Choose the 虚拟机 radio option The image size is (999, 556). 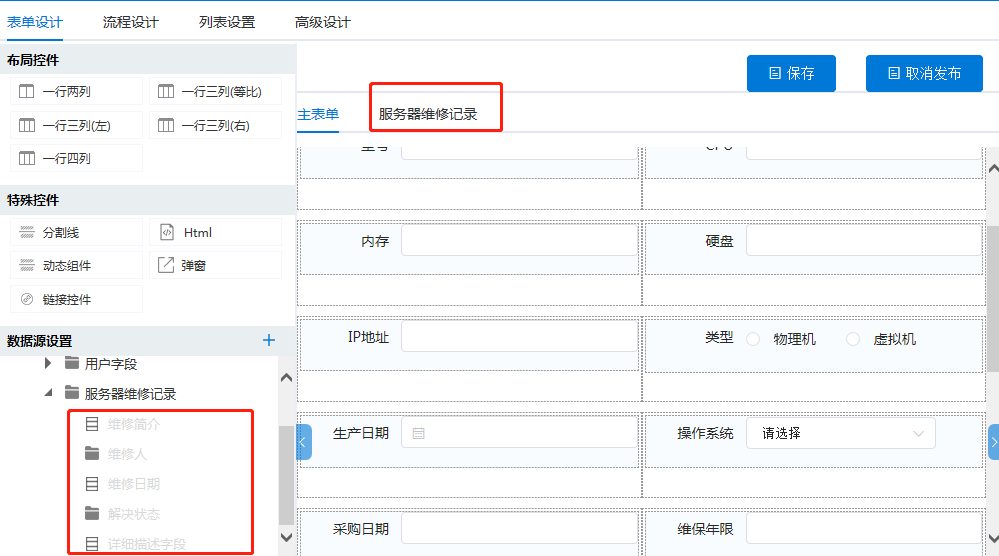853,339
